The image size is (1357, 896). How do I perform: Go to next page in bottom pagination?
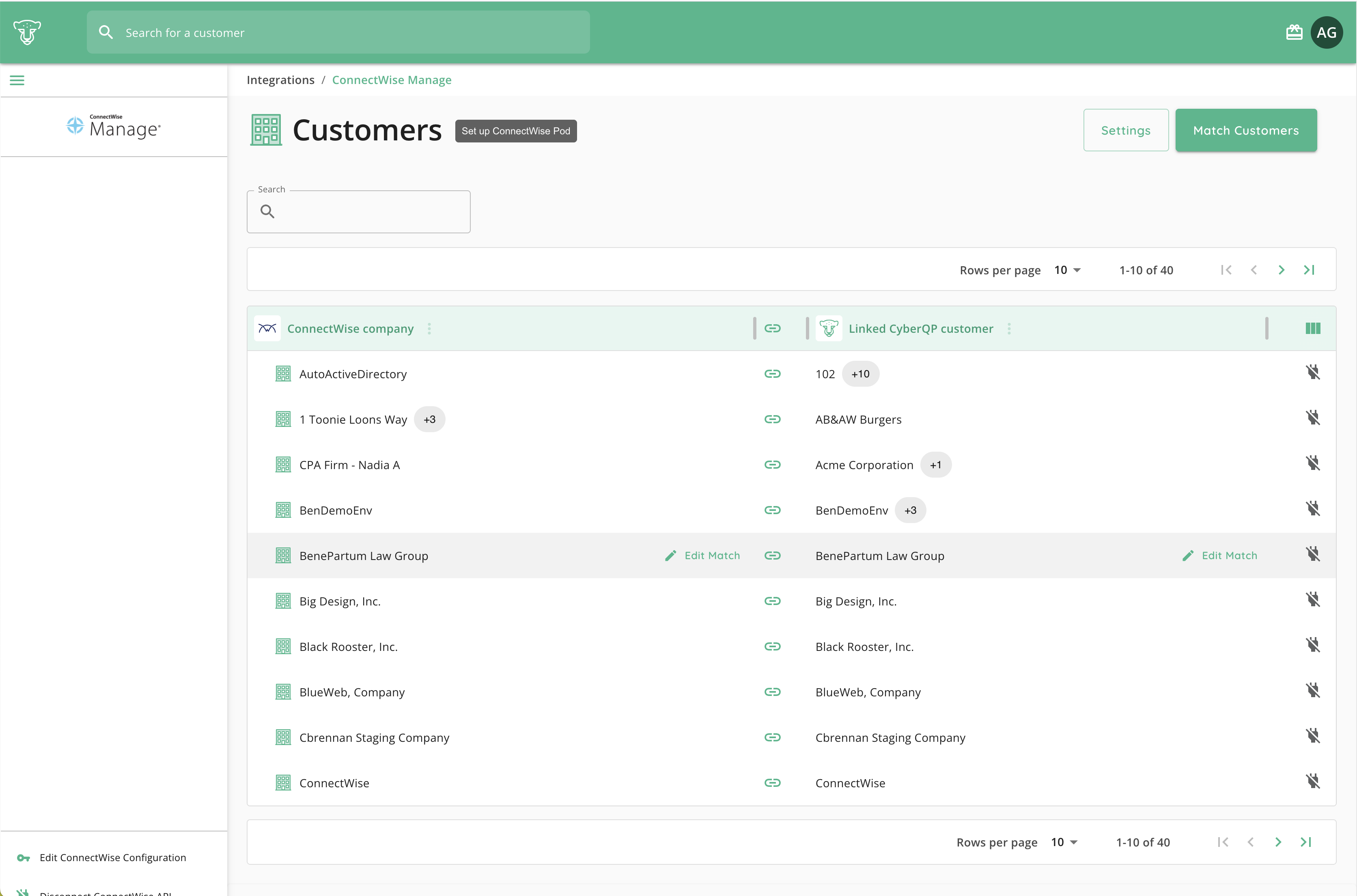(1277, 842)
